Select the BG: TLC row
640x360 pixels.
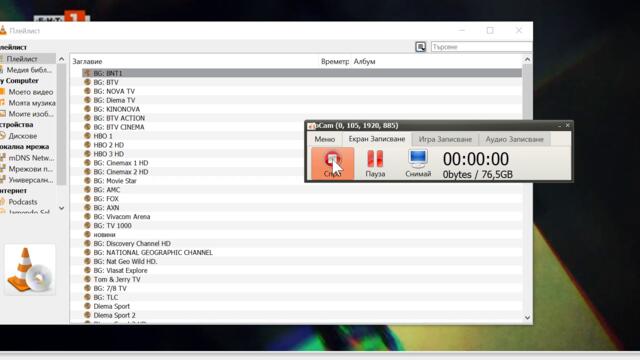pyautogui.click(x=302, y=298)
